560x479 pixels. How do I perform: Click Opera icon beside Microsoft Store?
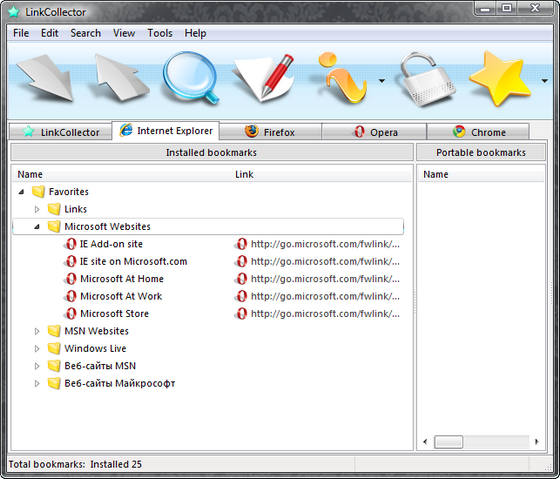pyautogui.click(x=71, y=314)
